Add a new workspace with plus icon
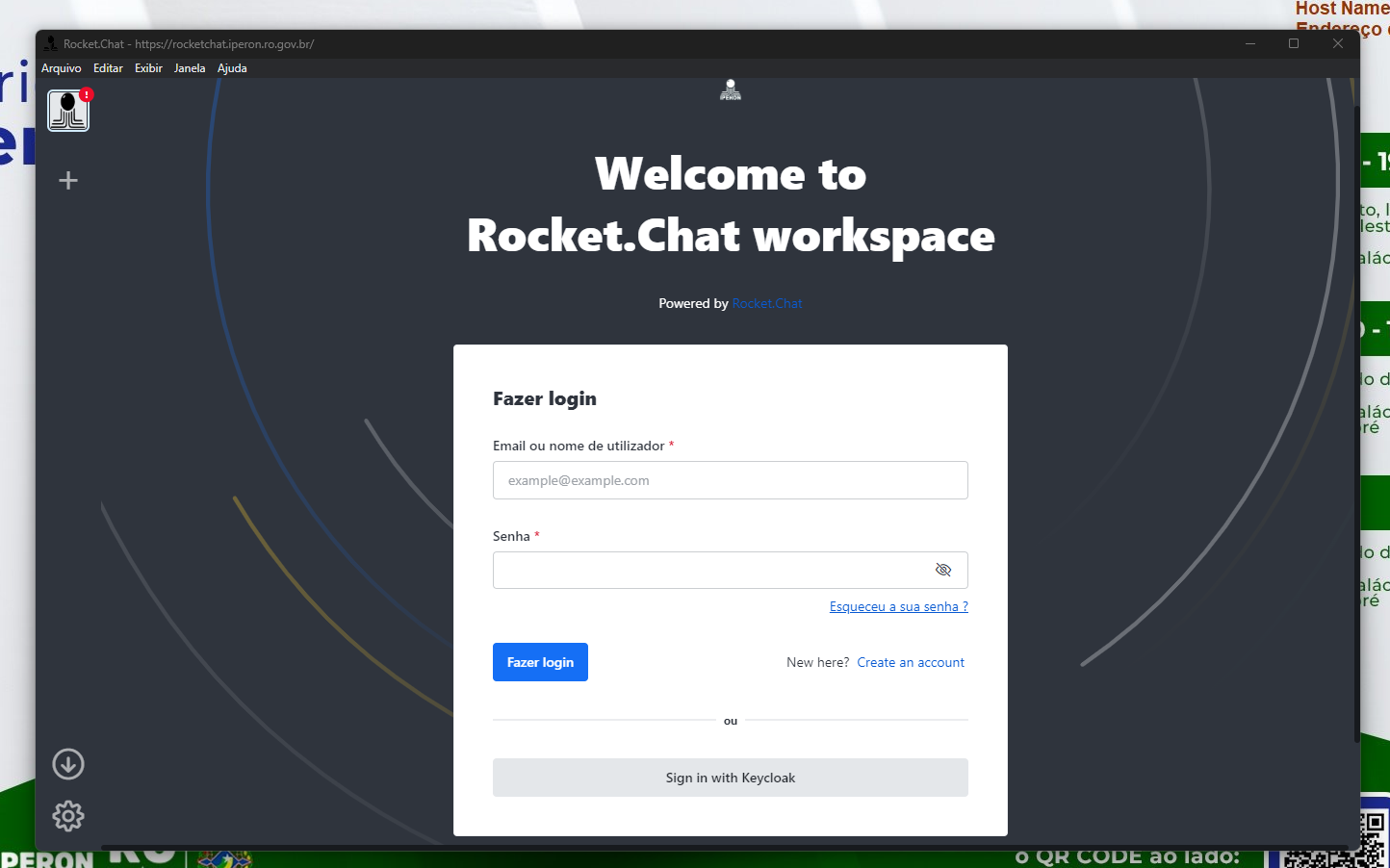The height and width of the screenshot is (868, 1390). (x=68, y=180)
